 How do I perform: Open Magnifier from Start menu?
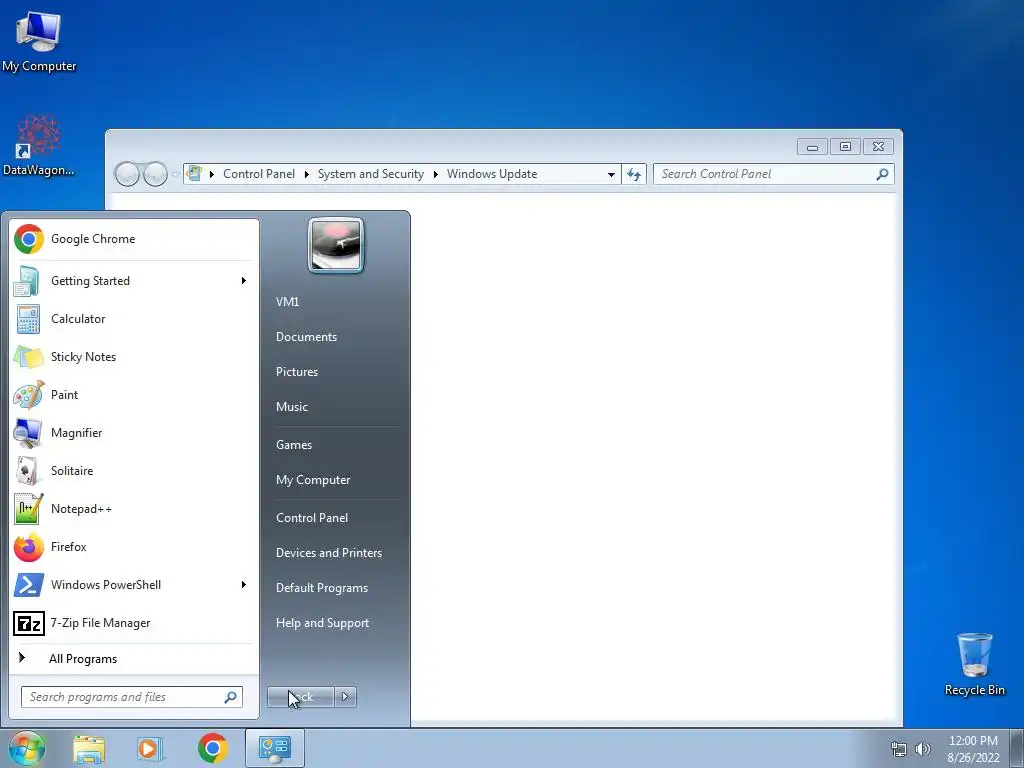(133, 432)
